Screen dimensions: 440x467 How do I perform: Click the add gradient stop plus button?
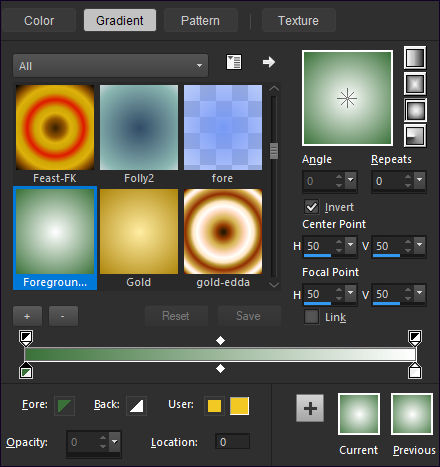(x=27, y=316)
